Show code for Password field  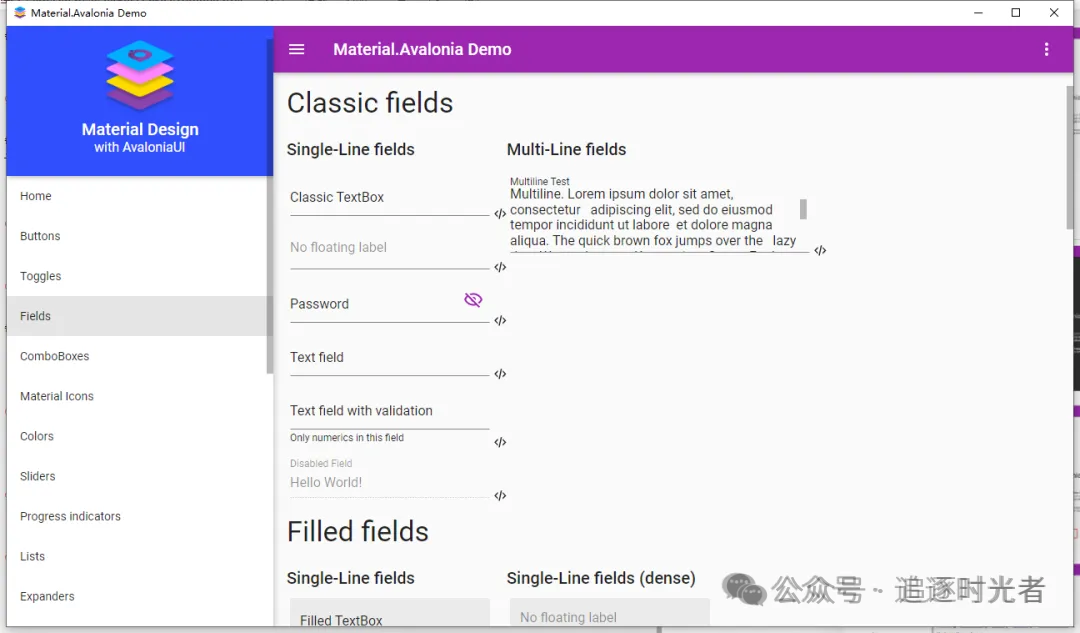click(500, 320)
